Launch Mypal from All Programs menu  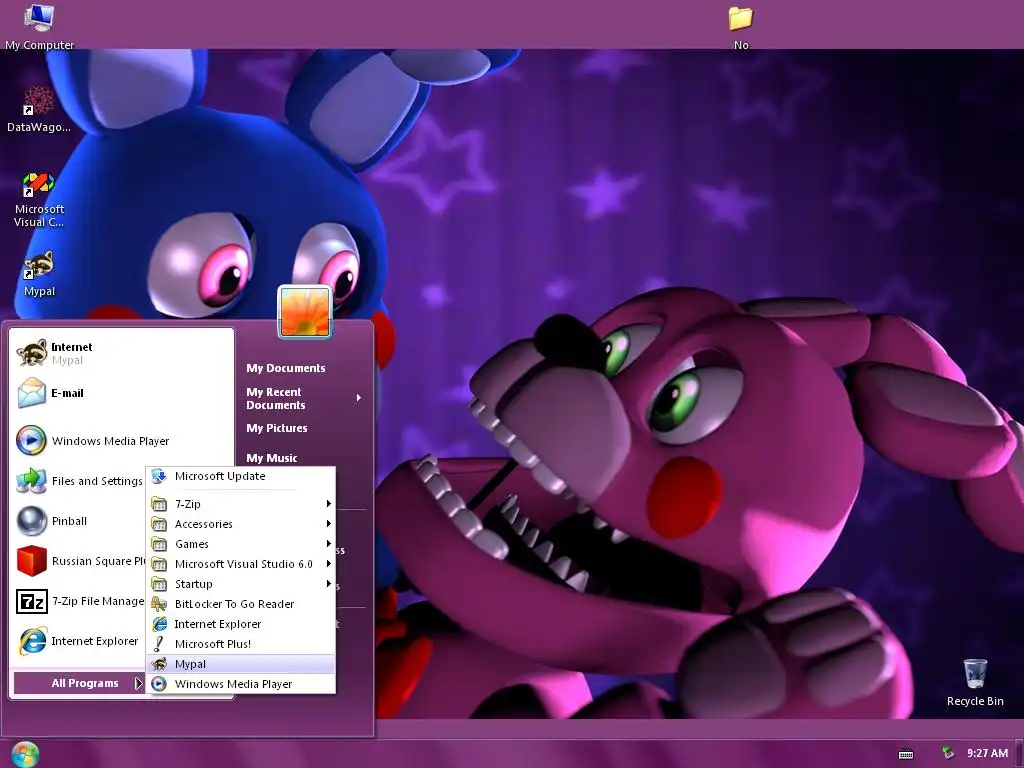click(240, 664)
